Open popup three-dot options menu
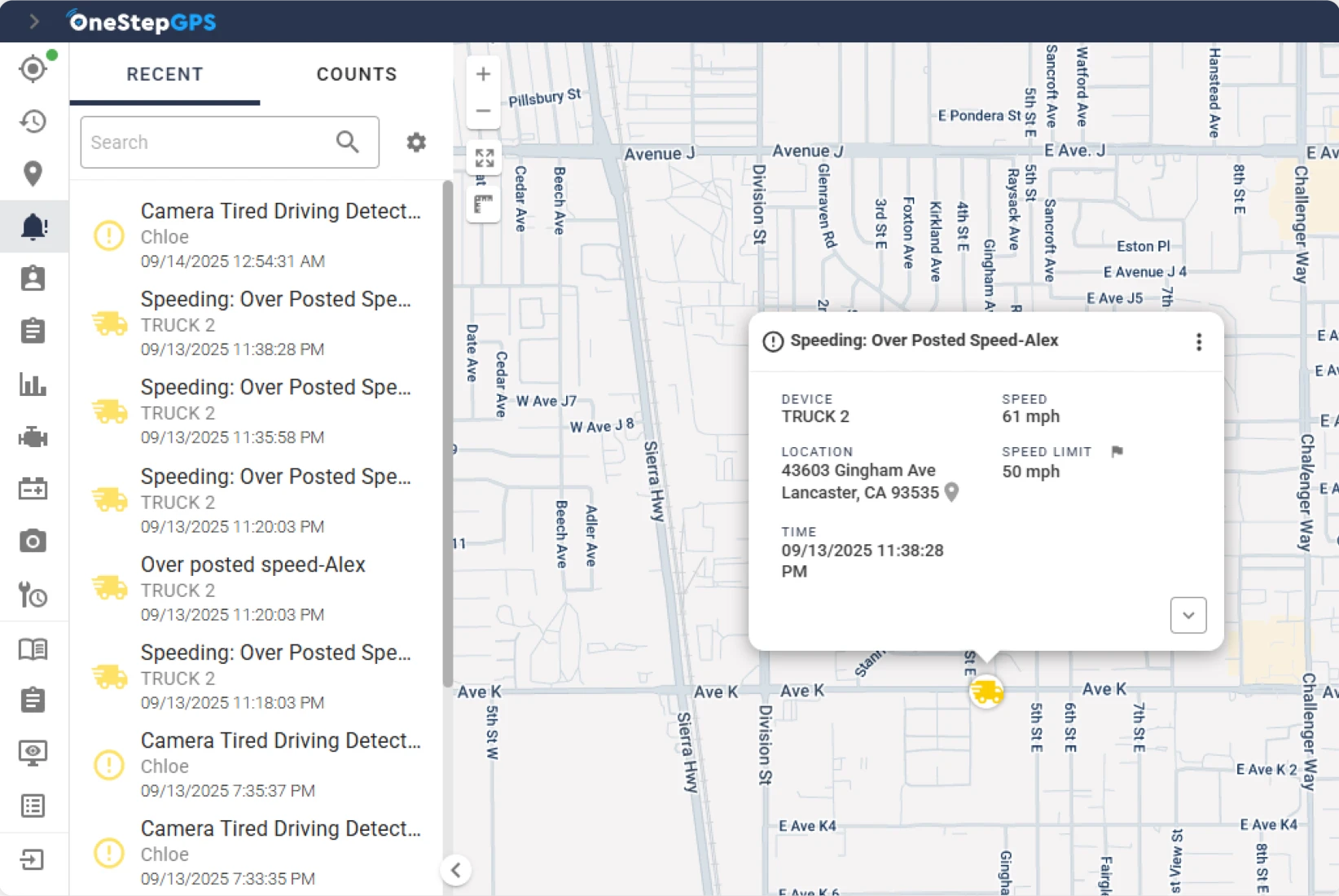 1198,342
